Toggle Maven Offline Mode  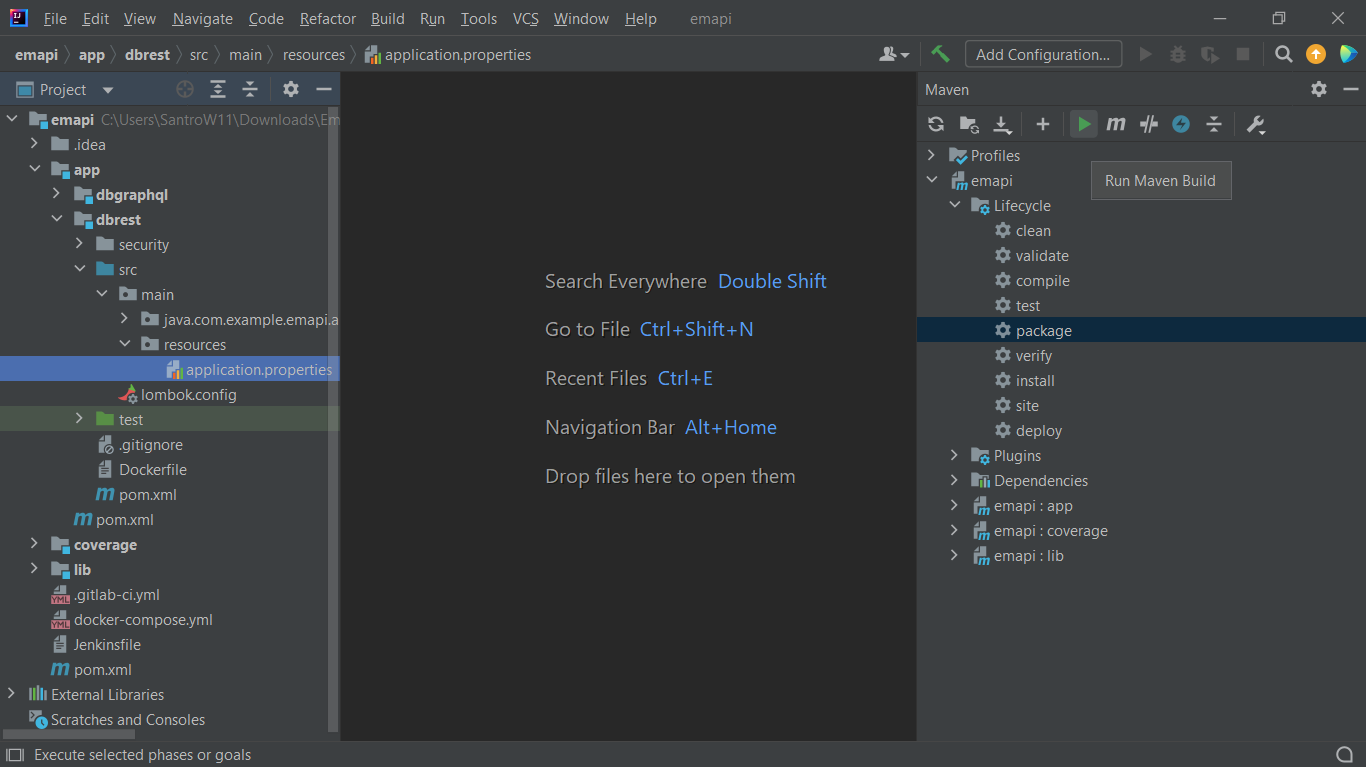(x=1149, y=124)
